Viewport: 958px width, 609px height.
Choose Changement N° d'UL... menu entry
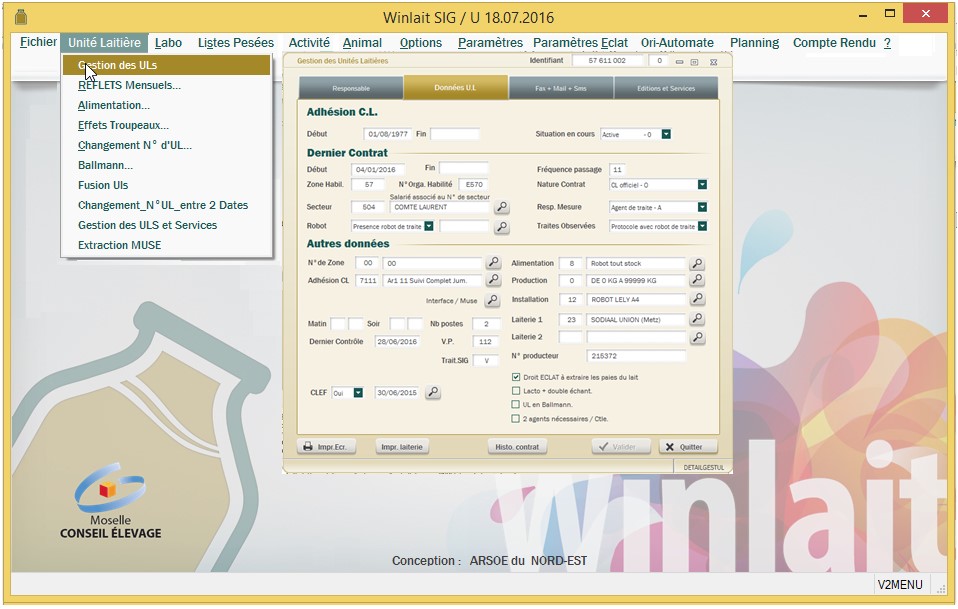point(135,145)
